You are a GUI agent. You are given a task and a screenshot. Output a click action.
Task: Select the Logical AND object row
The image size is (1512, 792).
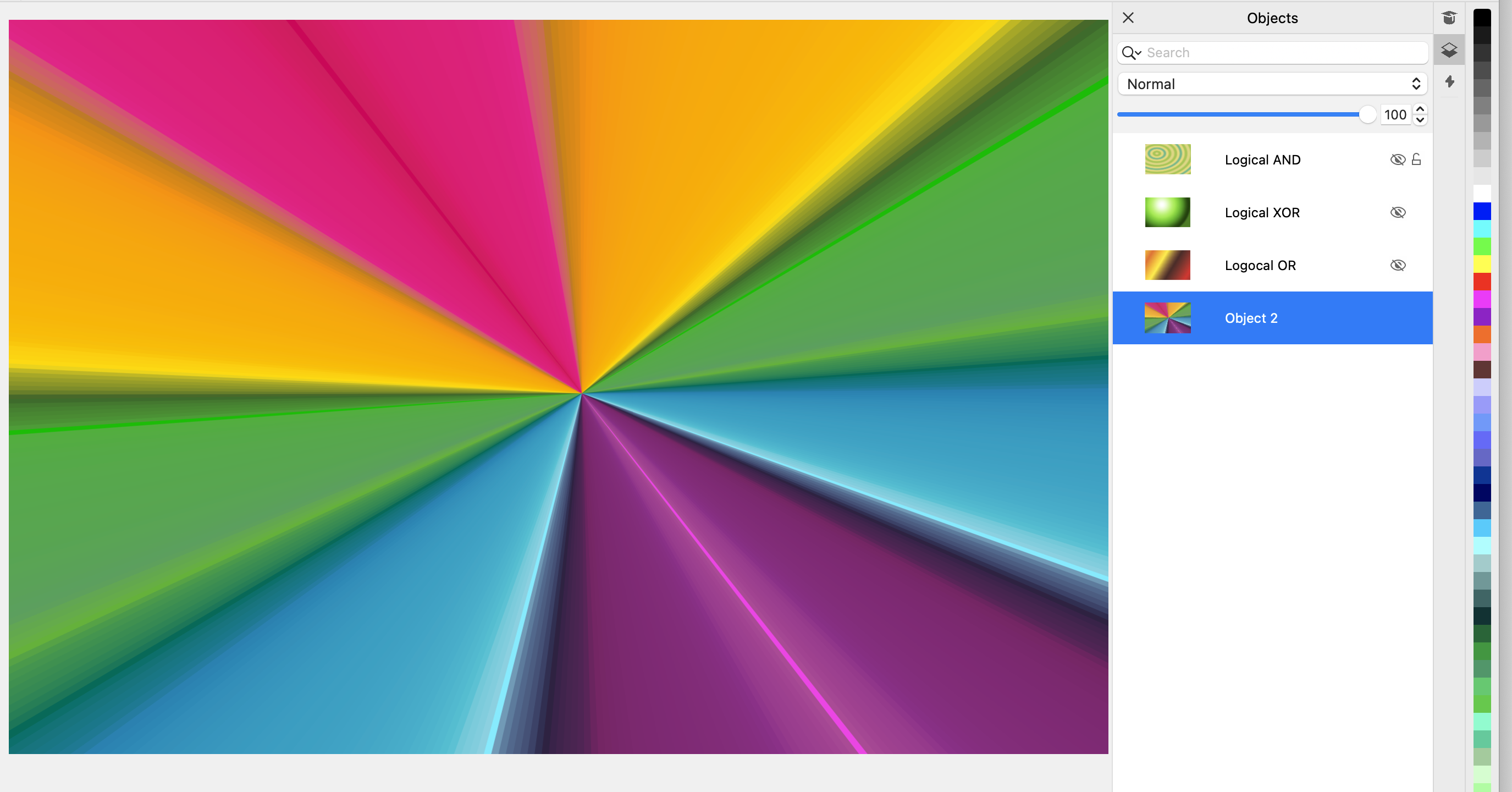1272,159
